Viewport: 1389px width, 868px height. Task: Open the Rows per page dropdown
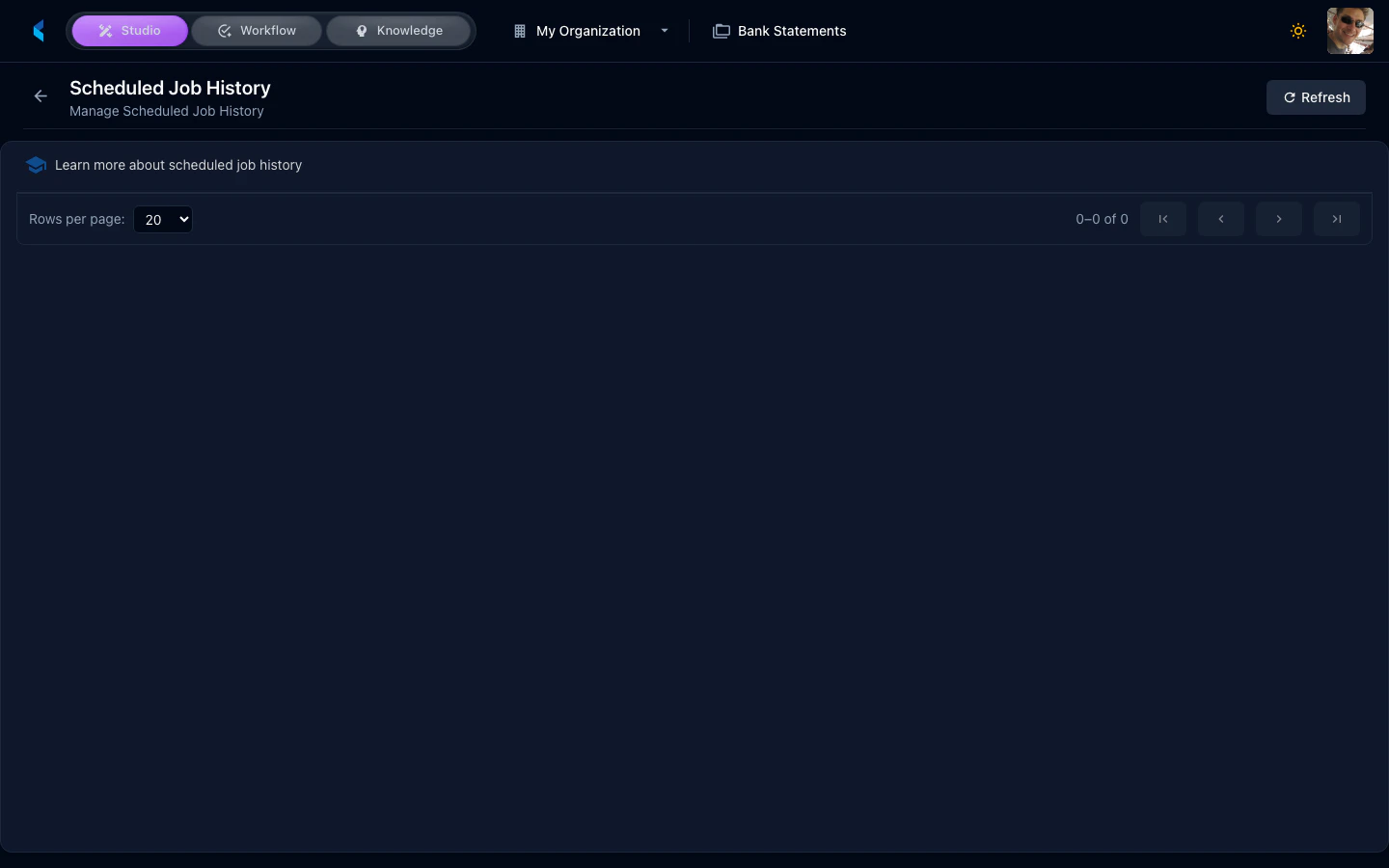coord(163,220)
